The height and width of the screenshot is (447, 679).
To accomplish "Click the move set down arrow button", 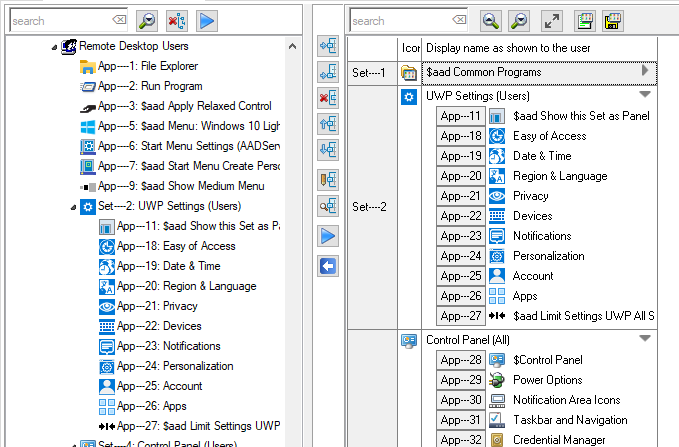I will click(328, 150).
